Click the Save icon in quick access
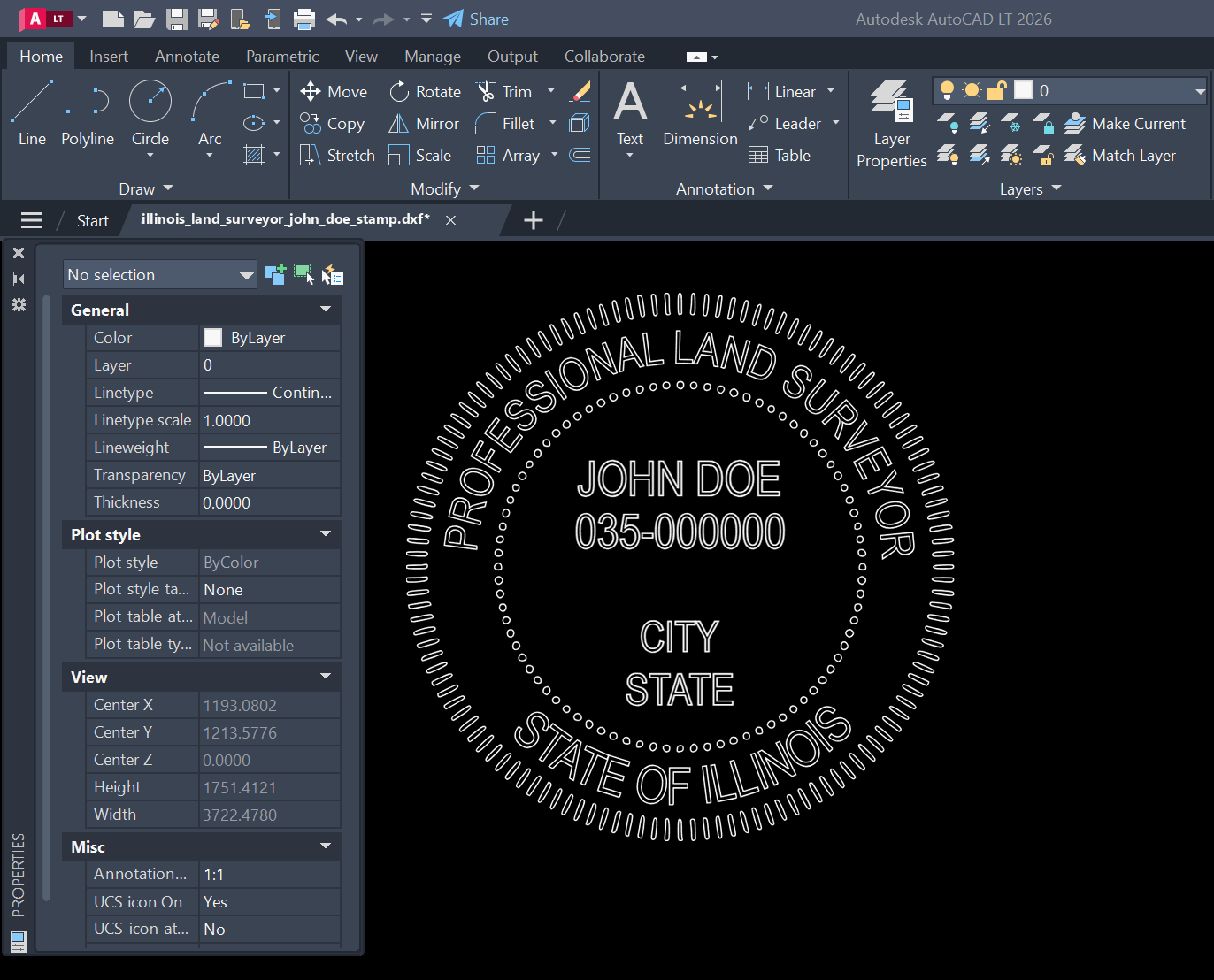Screen dimensions: 1214x980 pyautogui.click(x=177, y=19)
